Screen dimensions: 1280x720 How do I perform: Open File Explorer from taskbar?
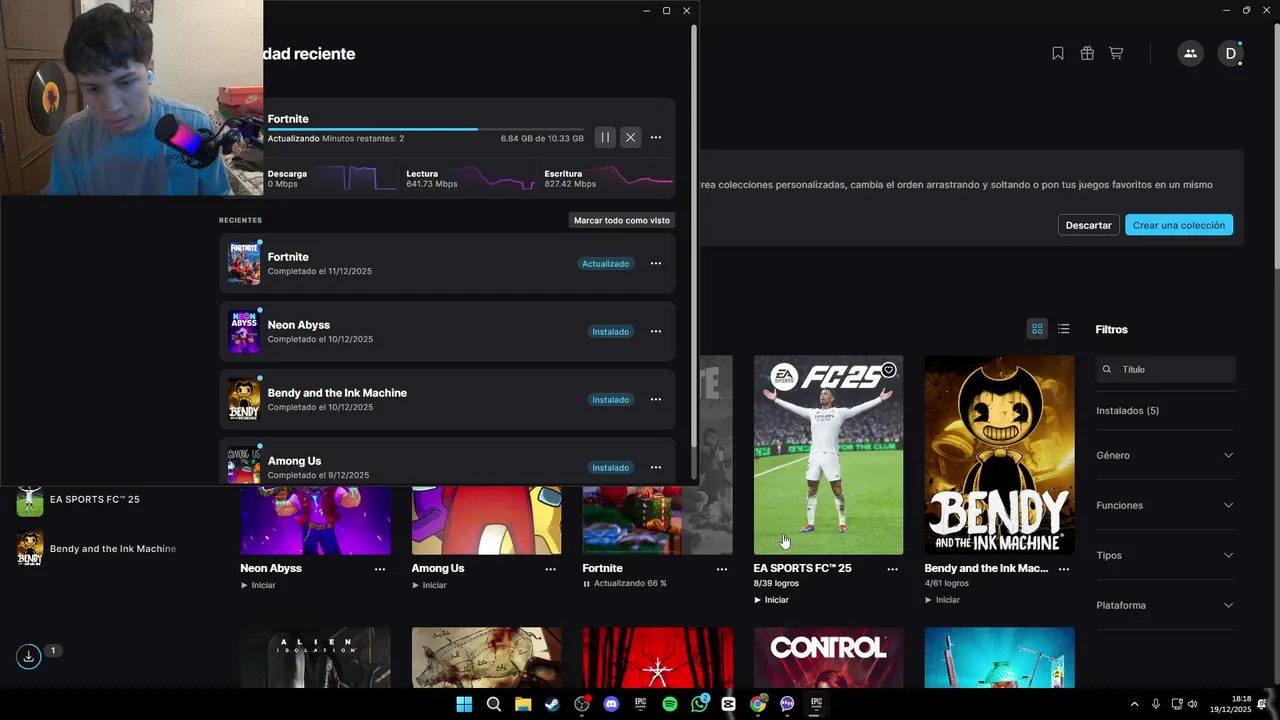523,704
